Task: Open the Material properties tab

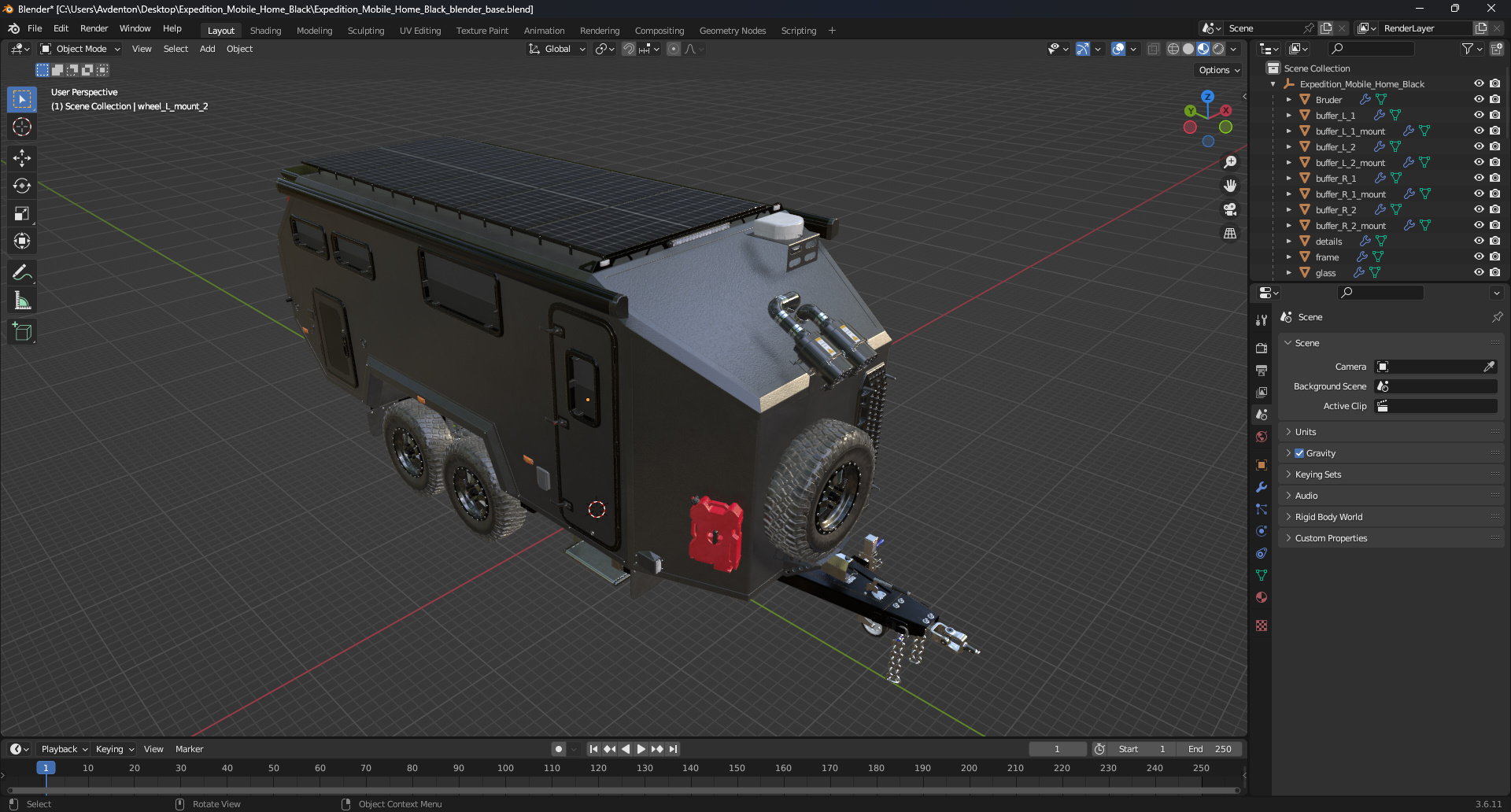Action: (x=1262, y=597)
